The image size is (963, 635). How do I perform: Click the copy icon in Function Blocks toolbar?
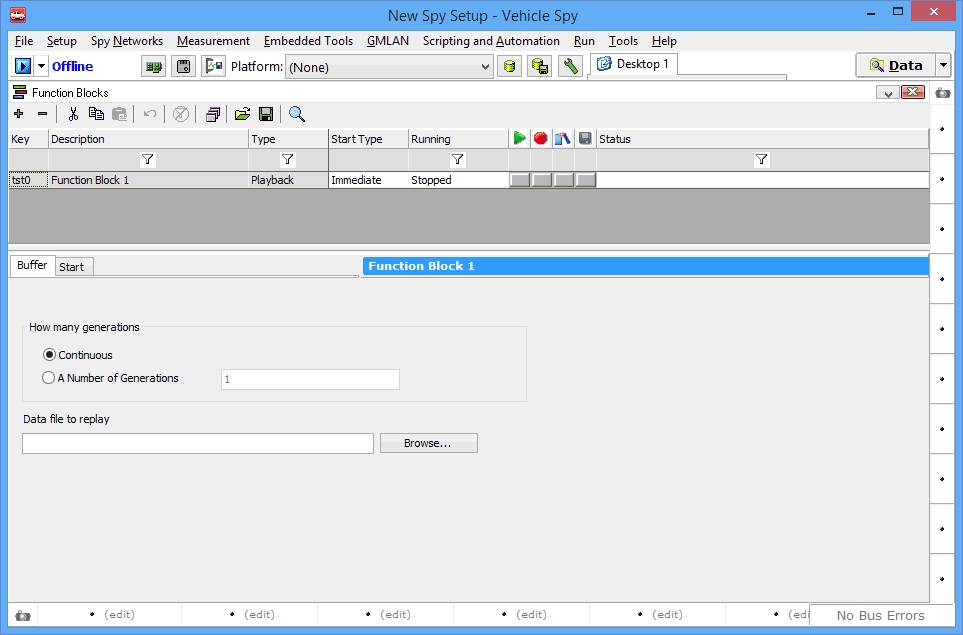coord(96,114)
